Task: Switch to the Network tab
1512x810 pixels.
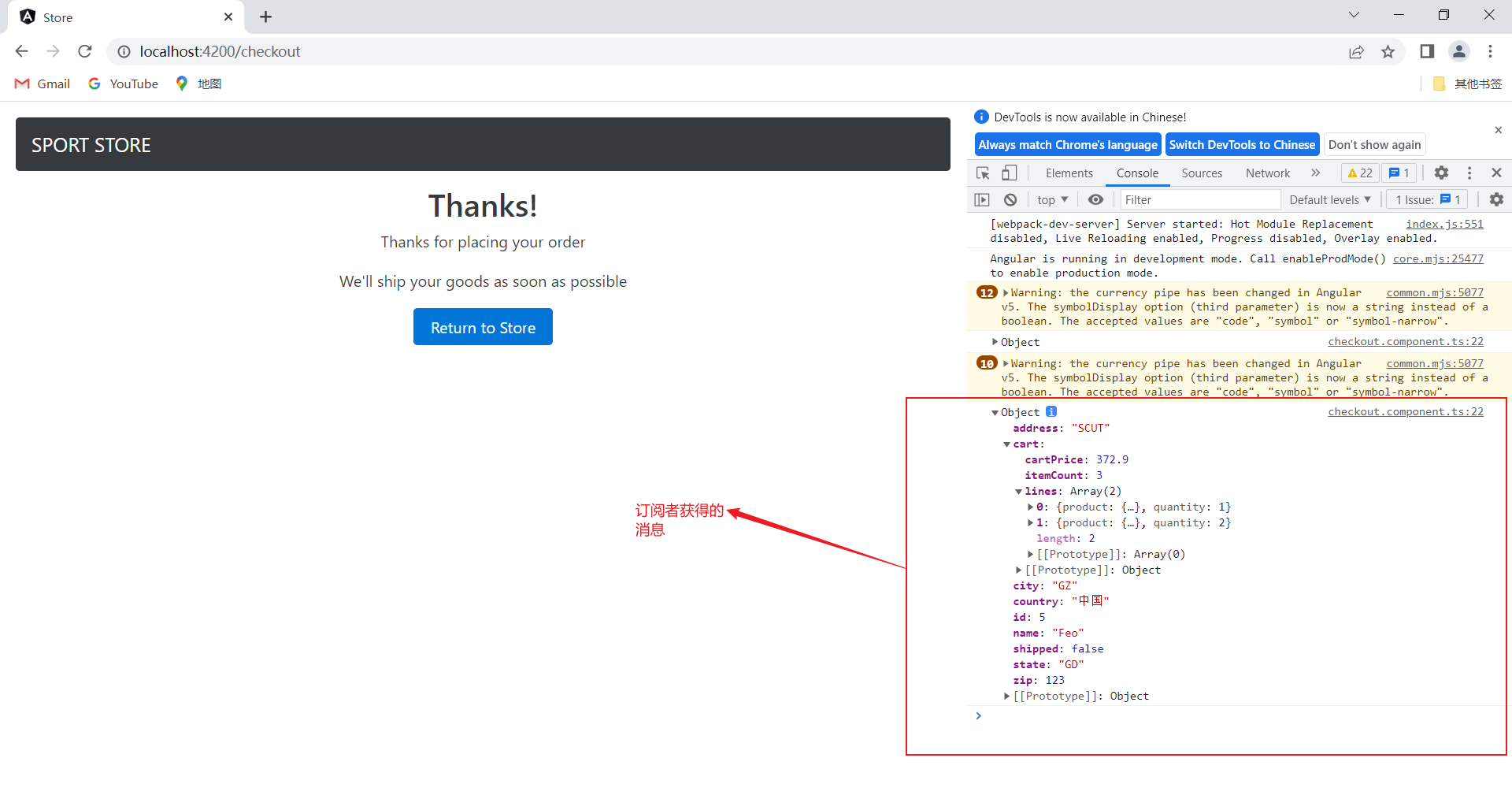Action: [1268, 173]
